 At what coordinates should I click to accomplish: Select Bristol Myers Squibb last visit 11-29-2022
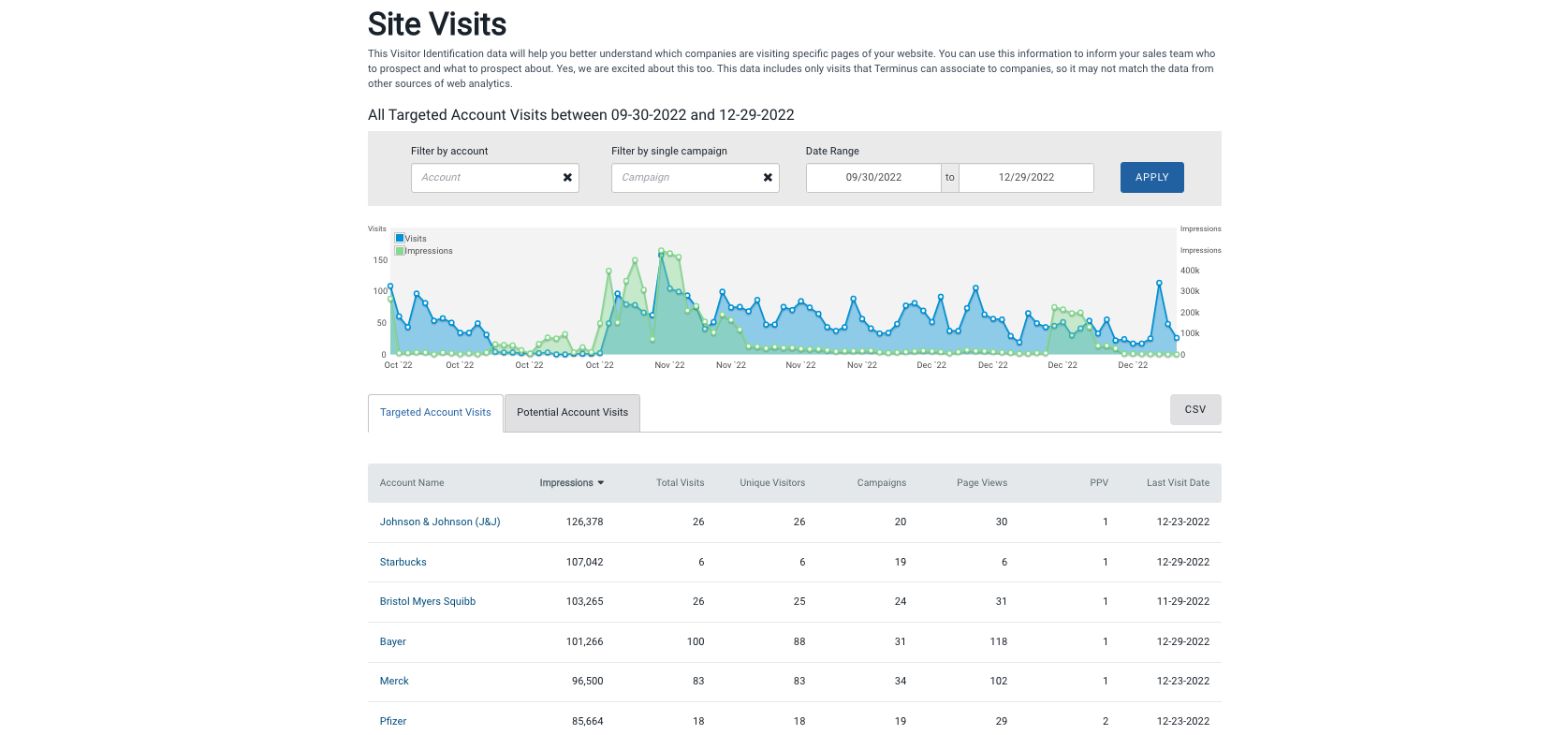tap(1183, 602)
